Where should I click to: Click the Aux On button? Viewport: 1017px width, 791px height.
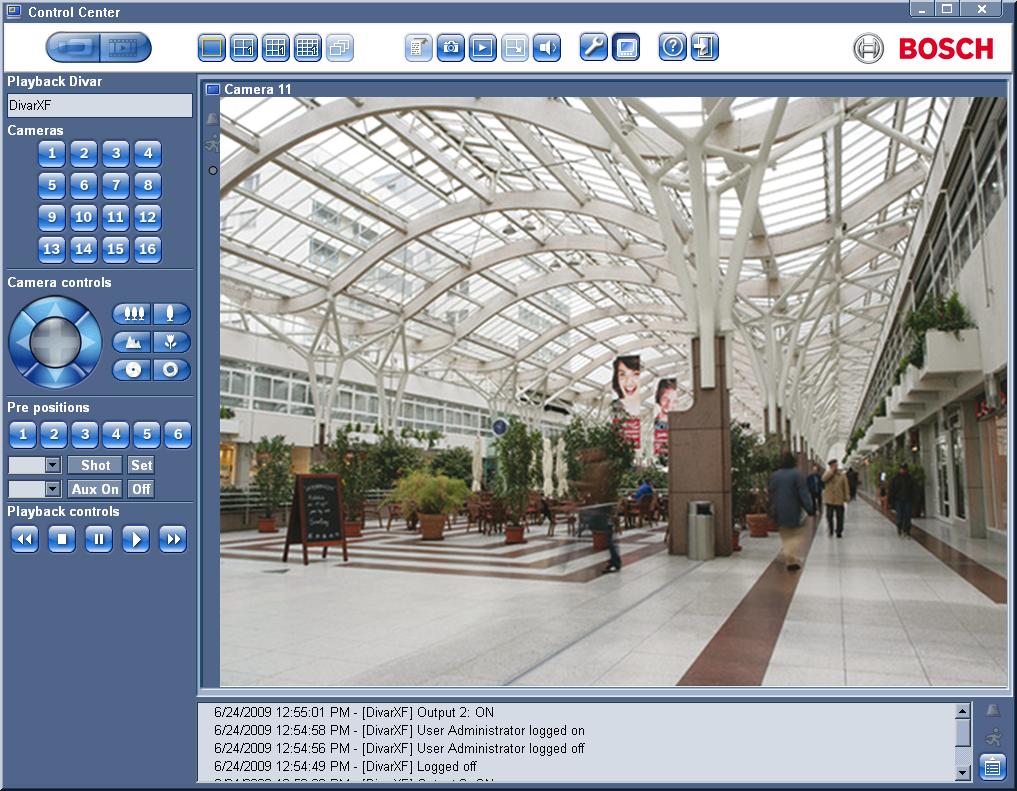[x=95, y=489]
